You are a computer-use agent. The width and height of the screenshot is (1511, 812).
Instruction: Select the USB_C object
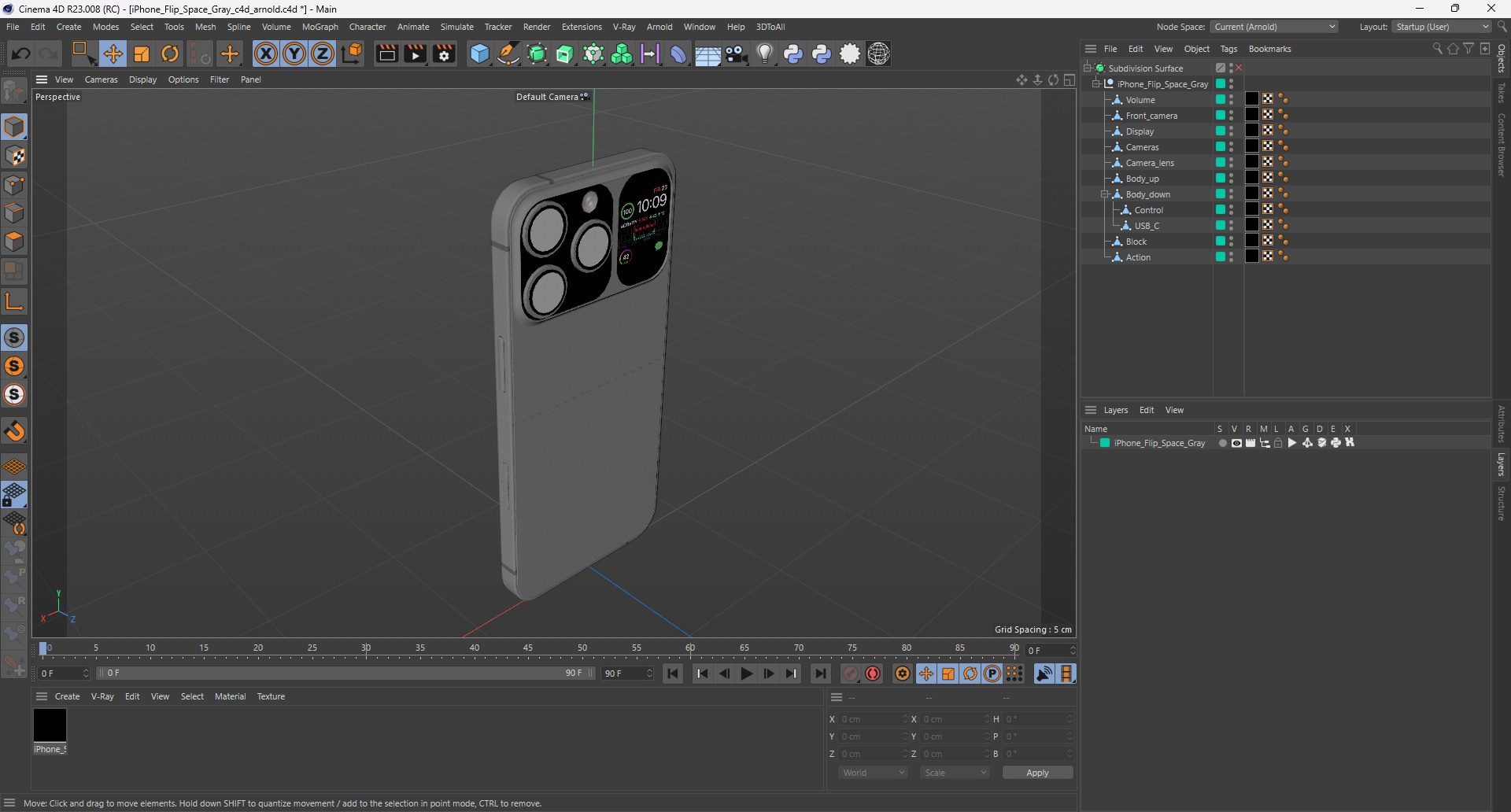(1147, 226)
